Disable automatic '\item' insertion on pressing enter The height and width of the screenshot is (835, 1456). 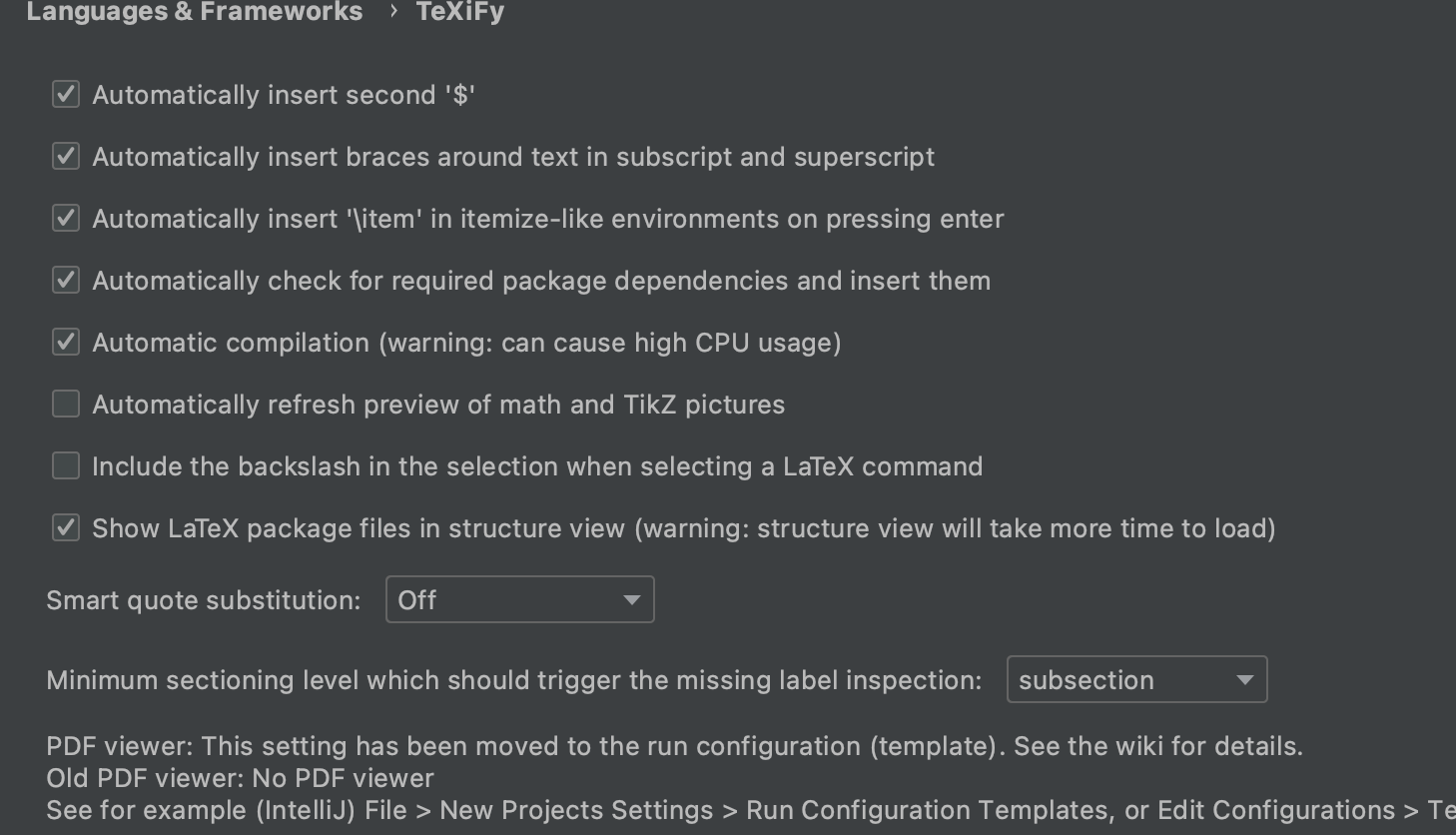(65, 218)
